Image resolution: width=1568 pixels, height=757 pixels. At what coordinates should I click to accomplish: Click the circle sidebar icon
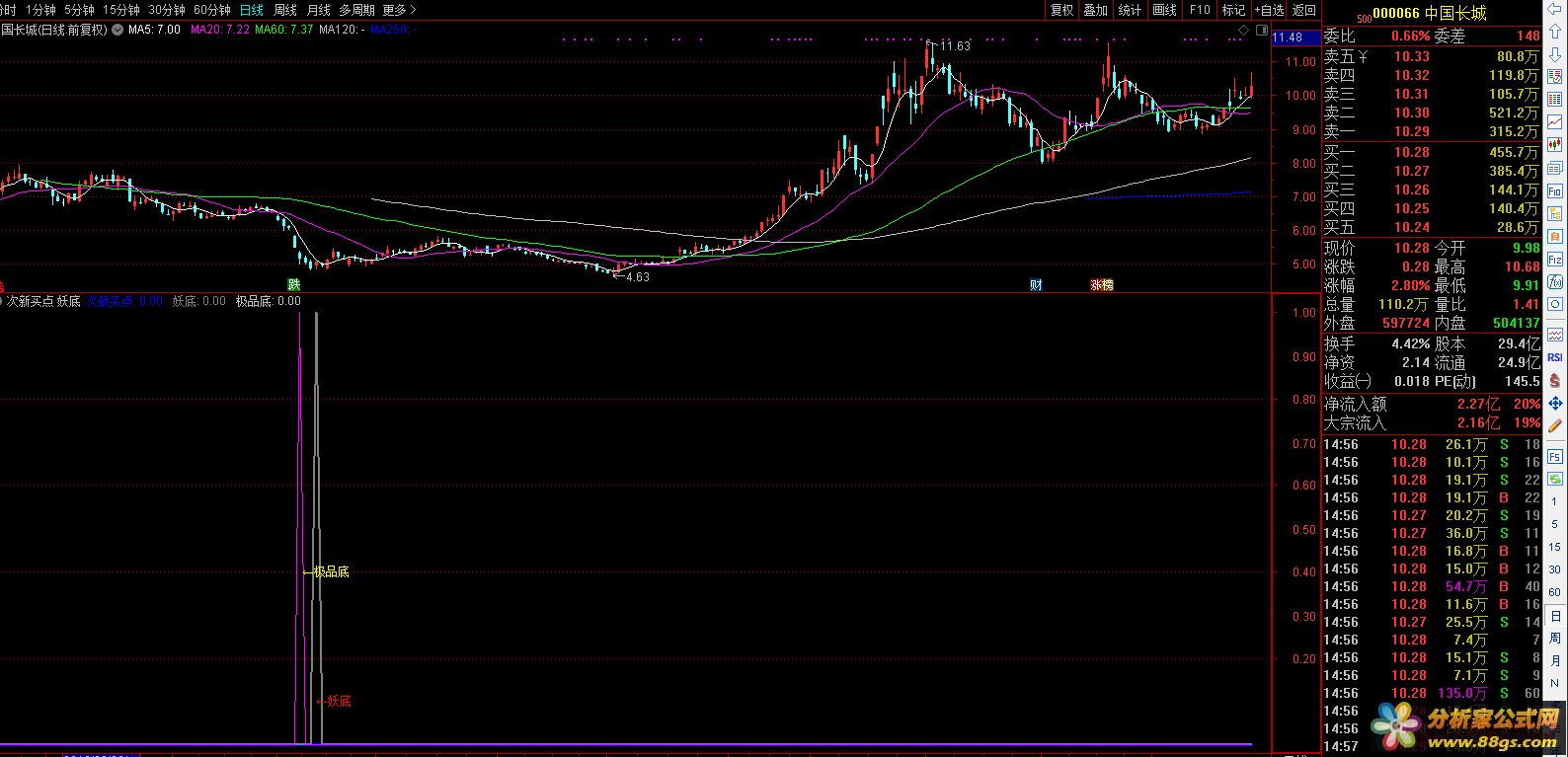pyautogui.click(x=1554, y=304)
